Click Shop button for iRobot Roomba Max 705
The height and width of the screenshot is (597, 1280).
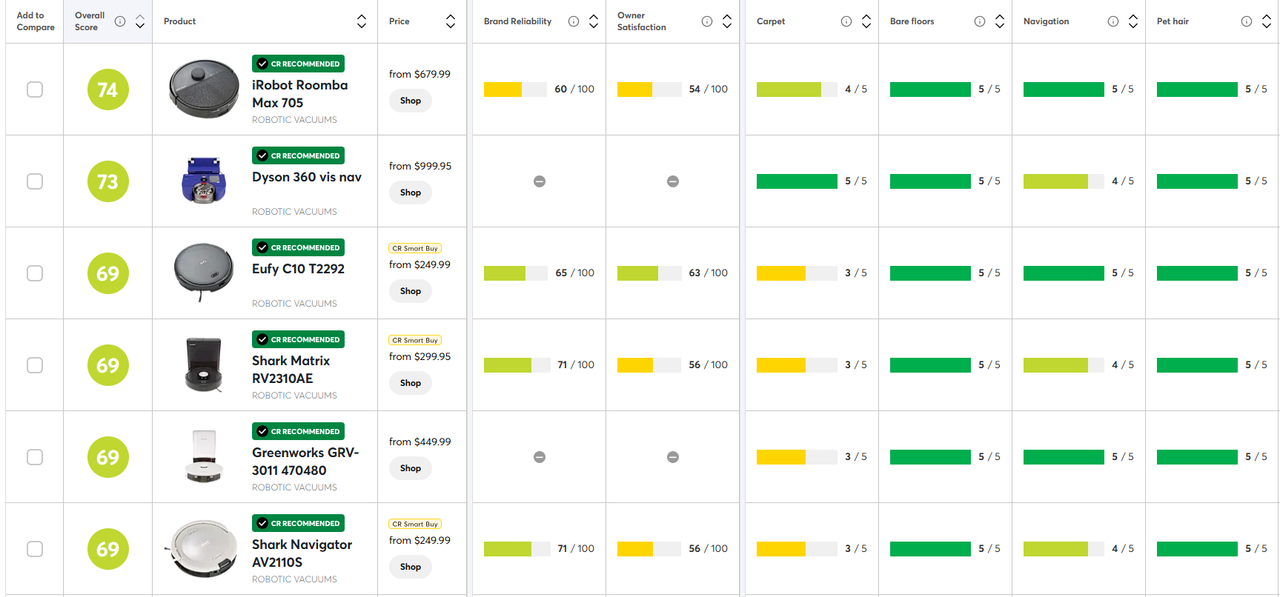coord(411,100)
